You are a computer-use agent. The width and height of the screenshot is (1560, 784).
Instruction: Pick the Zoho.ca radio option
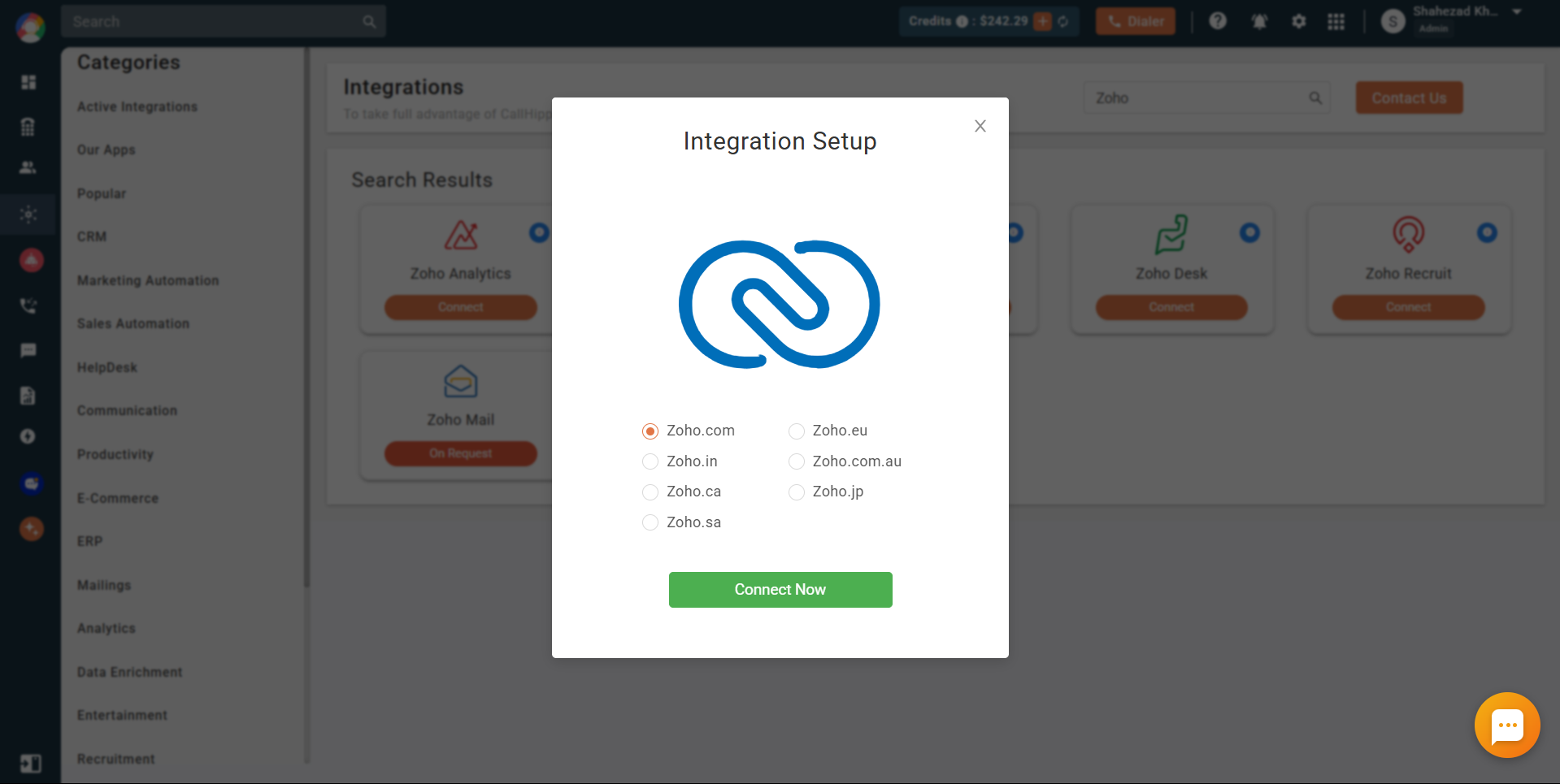pyautogui.click(x=650, y=492)
